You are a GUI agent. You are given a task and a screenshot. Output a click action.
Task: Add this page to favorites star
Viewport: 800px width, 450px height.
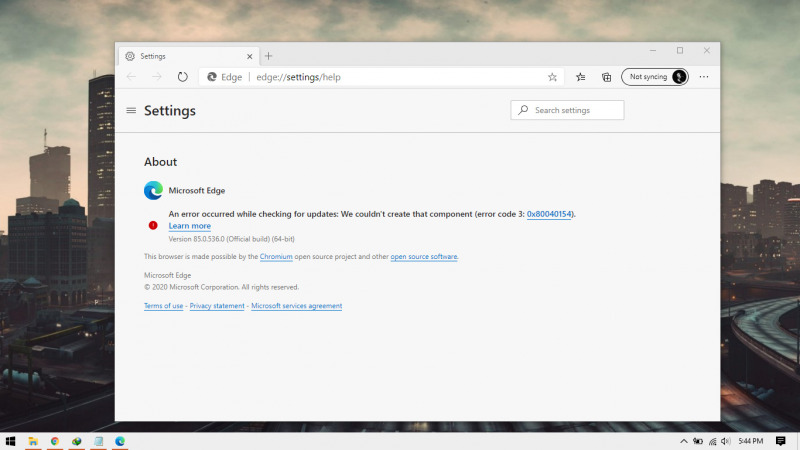pyautogui.click(x=552, y=77)
